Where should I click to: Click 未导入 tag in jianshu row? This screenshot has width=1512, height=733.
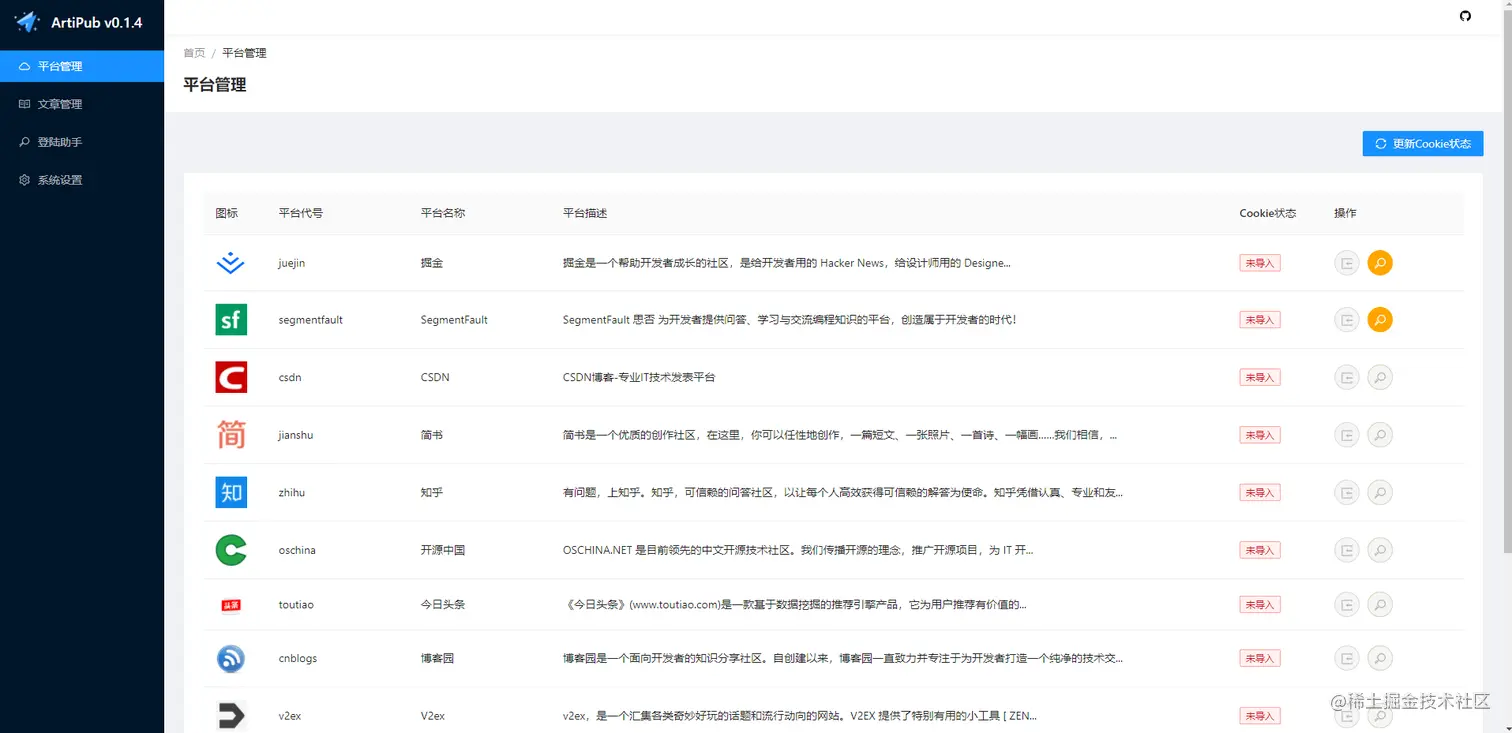point(1260,435)
